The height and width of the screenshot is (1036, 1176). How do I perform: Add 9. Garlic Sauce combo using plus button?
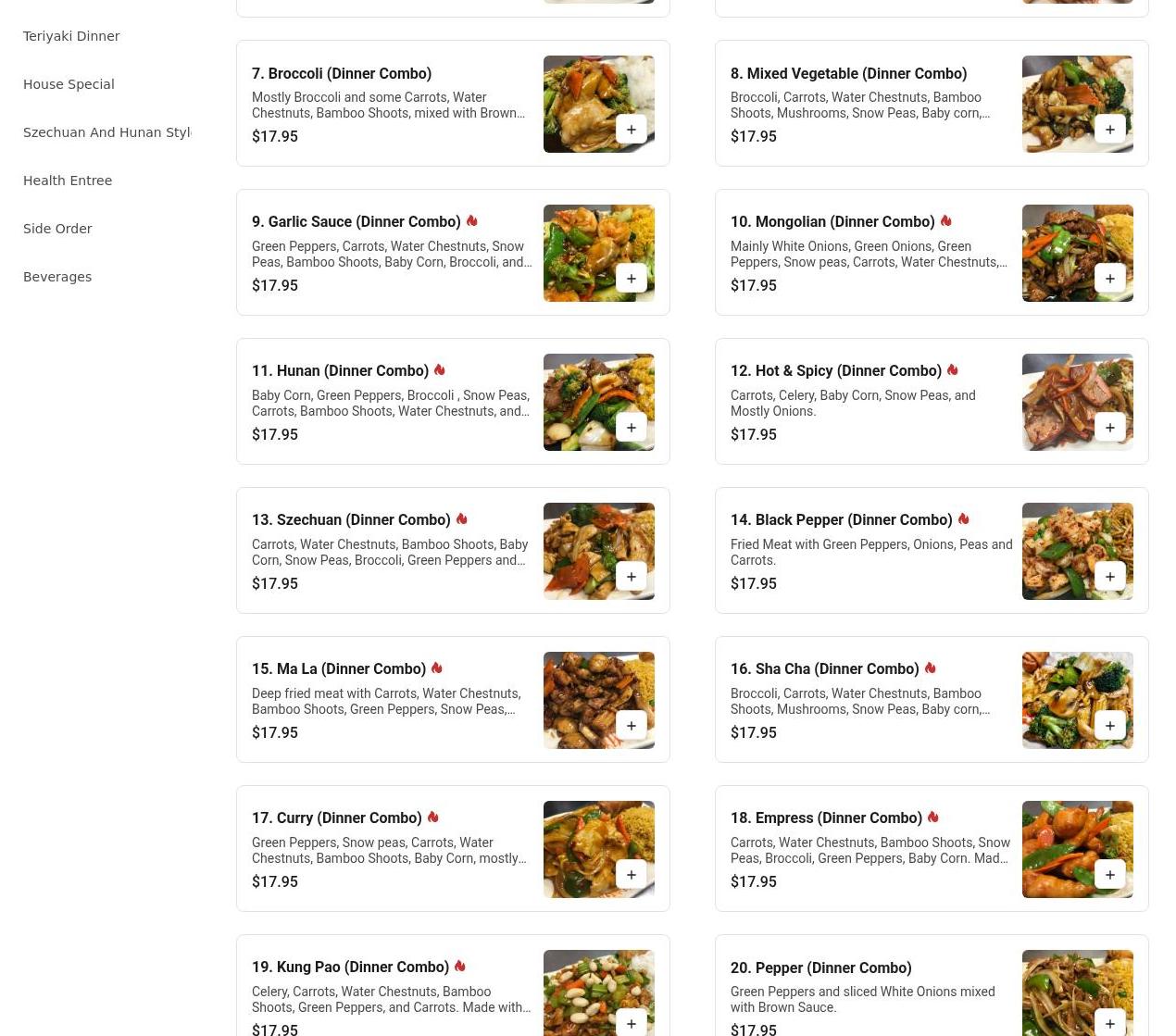631,279
